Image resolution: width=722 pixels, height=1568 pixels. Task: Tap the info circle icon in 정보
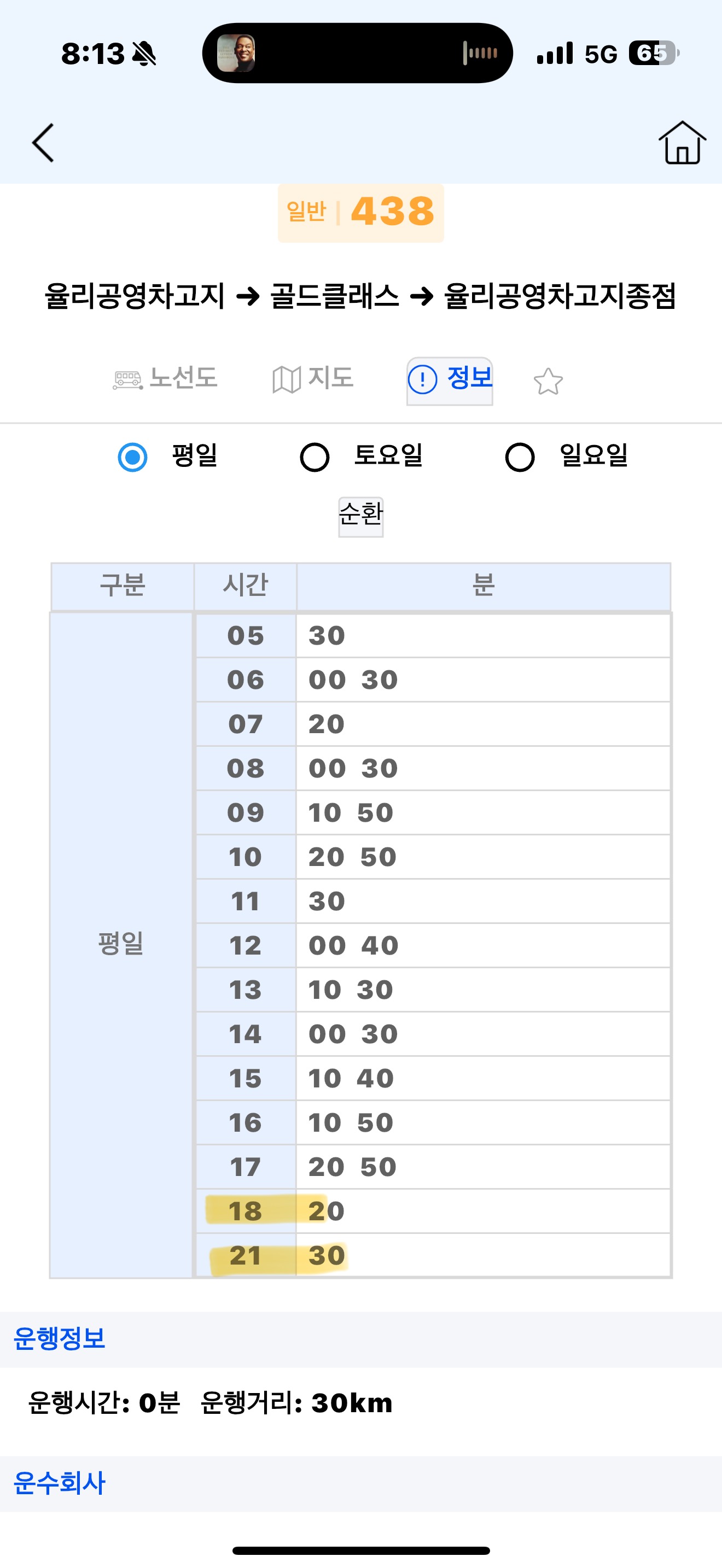point(422,380)
